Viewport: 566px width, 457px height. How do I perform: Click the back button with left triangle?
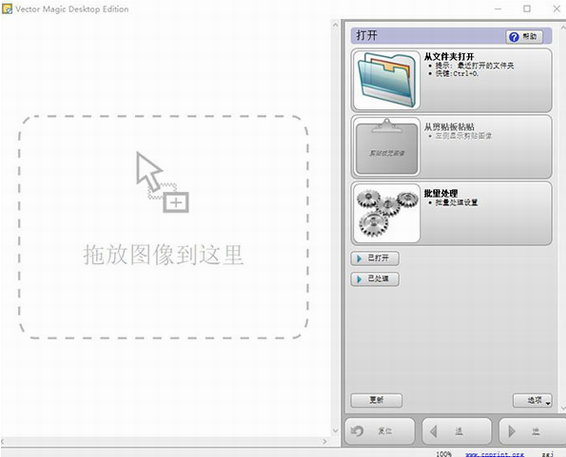tap(457, 431)
